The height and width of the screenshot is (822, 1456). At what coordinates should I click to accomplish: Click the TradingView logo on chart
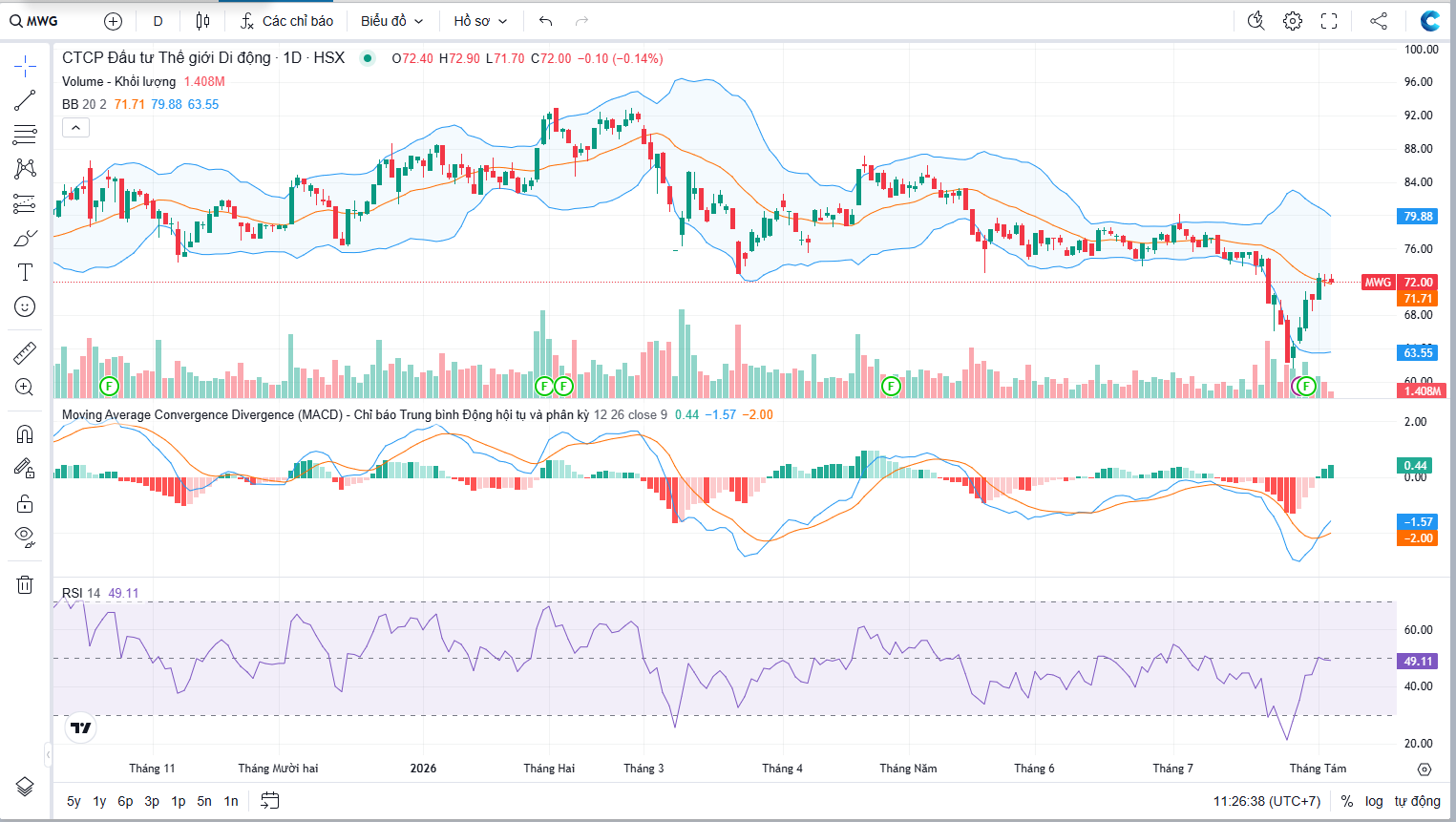click(x=81, y=728)
